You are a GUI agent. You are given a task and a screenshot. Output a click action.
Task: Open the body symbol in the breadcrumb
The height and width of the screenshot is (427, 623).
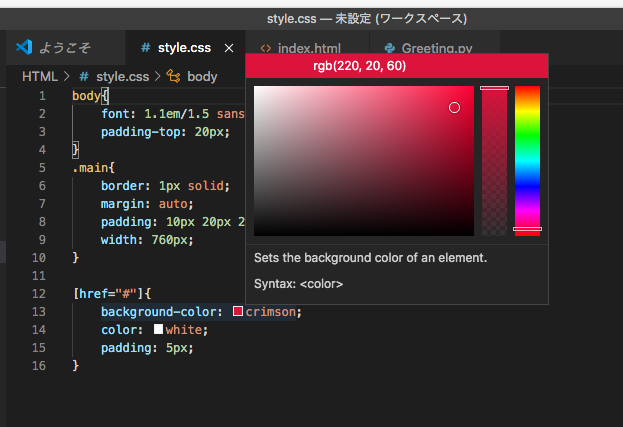pyautogui.click(x=202, y=76)
